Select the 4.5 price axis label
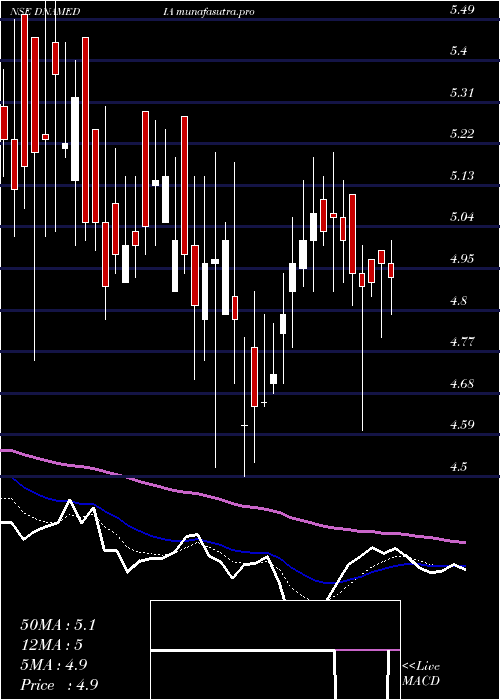The height and width of the screenshot is (700, 500). 459,467
